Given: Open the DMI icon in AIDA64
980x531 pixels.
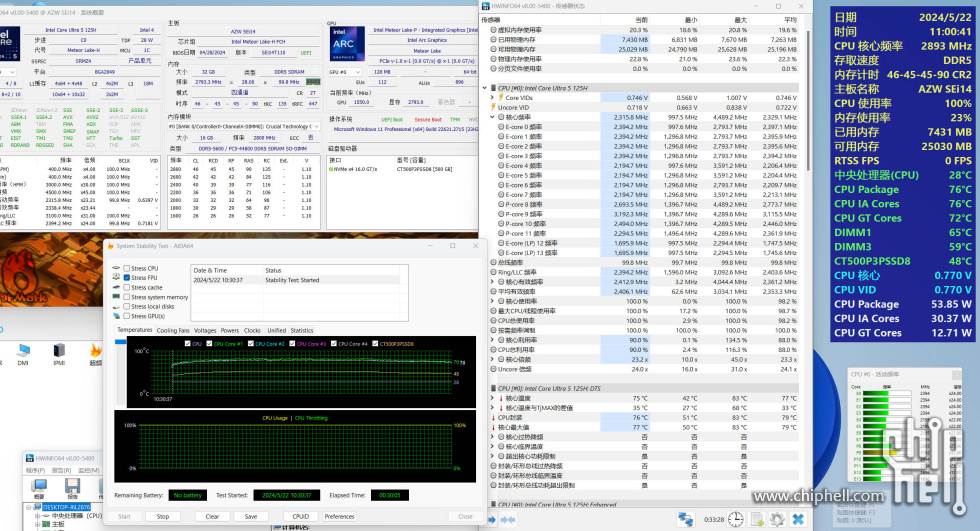Looking at the screenshot, I should click(x=23, y=350).
